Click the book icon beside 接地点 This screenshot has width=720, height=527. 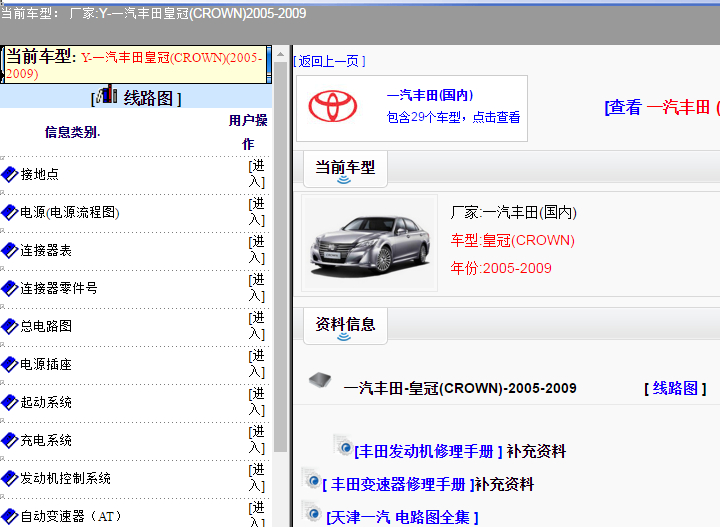9,174
